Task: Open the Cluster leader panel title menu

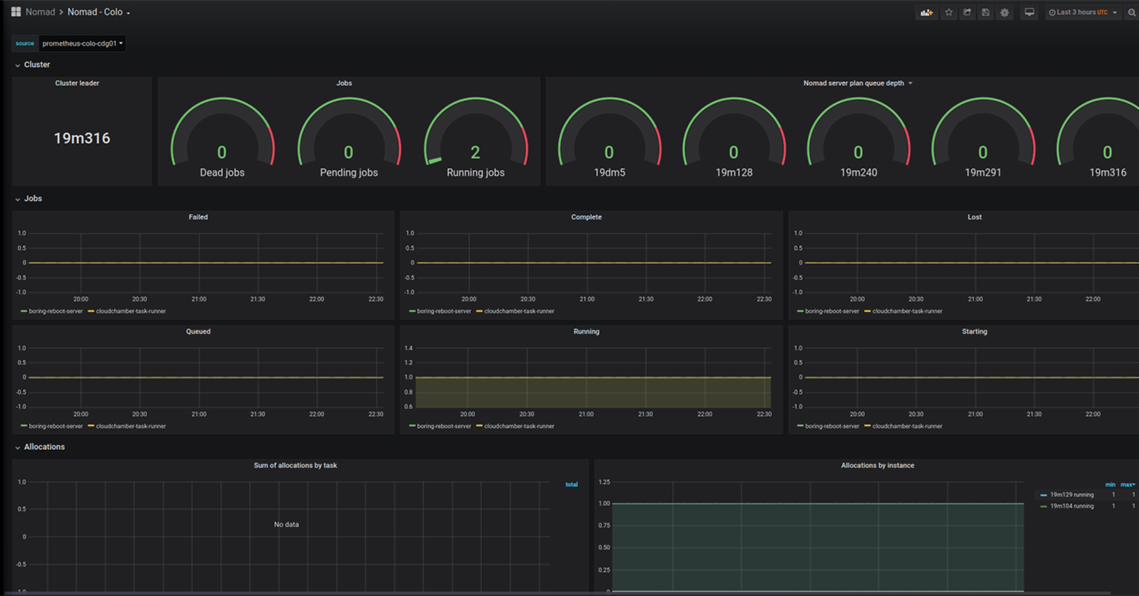Action: (x=77, y=84)
